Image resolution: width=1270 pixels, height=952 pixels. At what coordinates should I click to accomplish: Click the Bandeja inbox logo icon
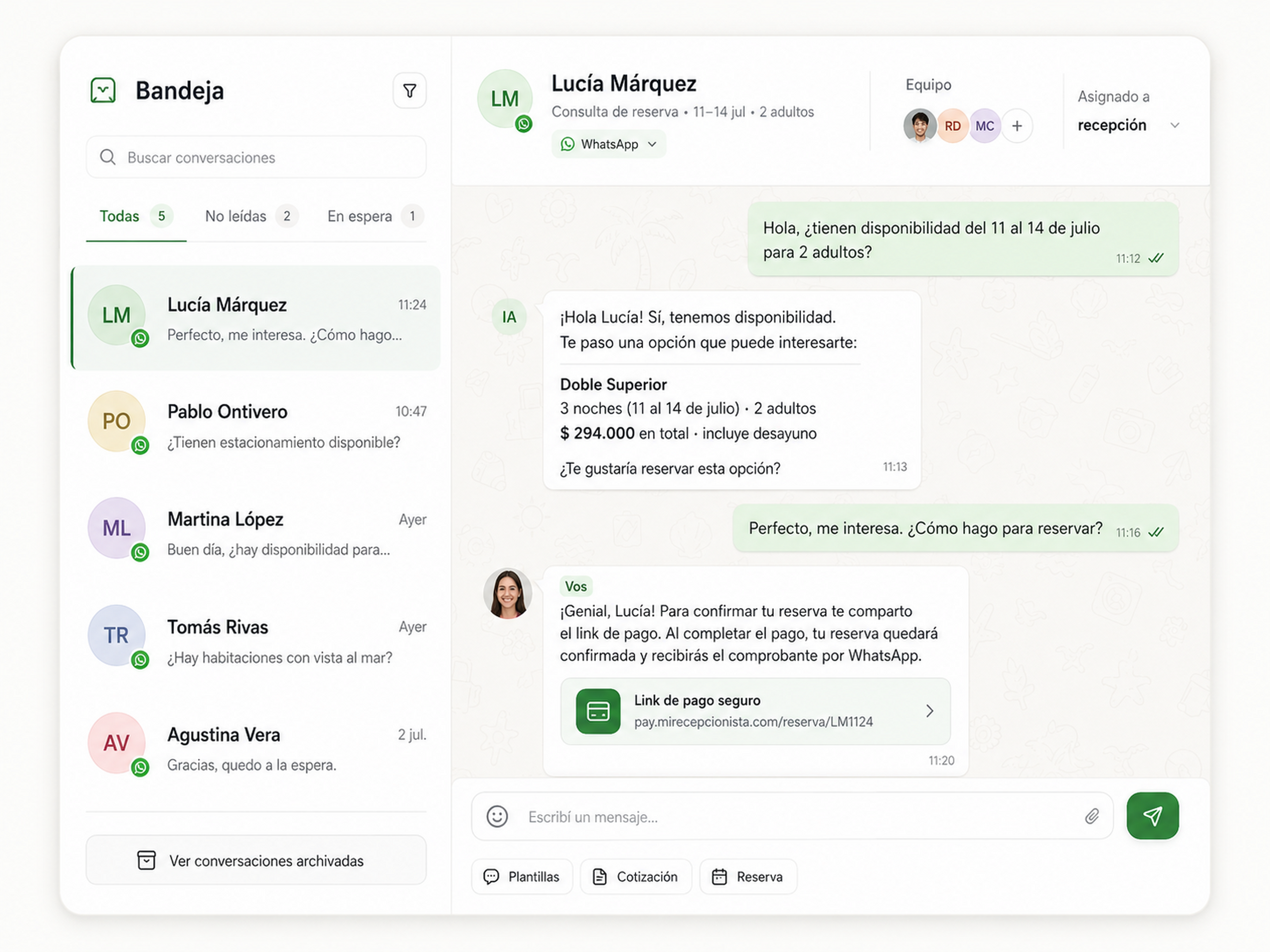click(x=103, y=91)
